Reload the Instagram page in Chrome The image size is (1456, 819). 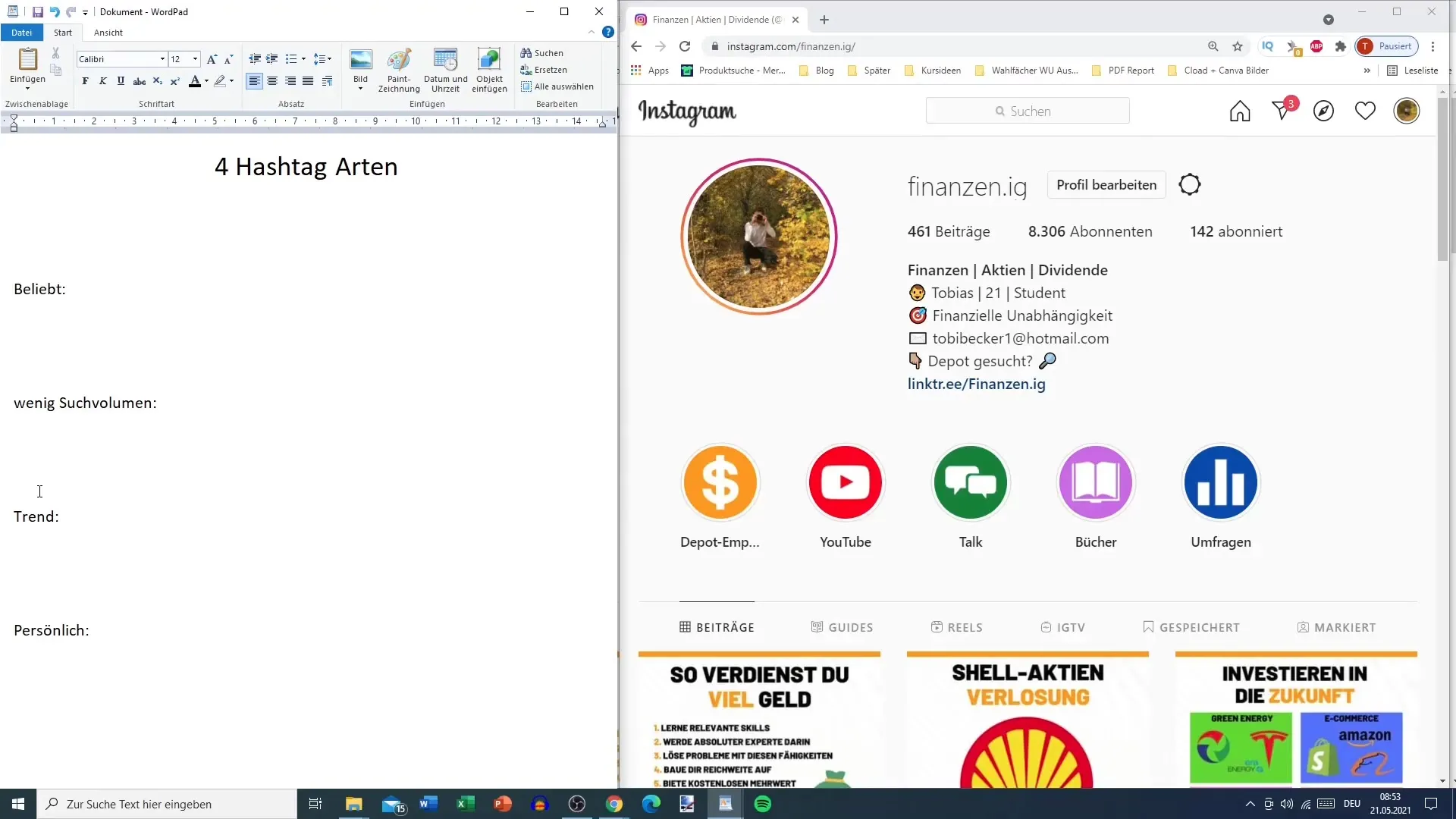click(x=685, y=46)
